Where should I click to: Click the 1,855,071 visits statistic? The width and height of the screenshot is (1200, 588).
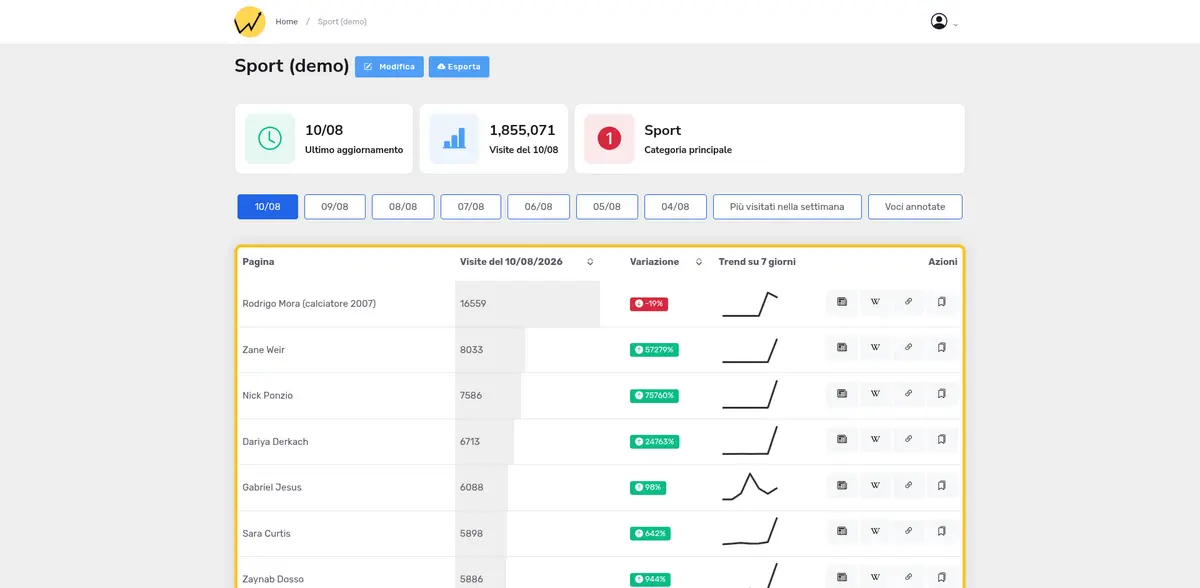[x=494, y=139]
